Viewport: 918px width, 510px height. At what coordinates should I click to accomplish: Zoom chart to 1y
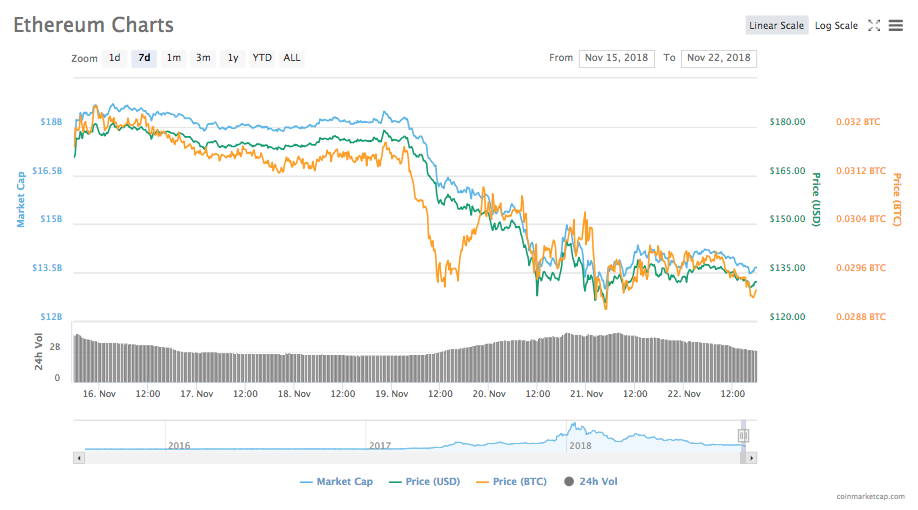pos(232,58)
